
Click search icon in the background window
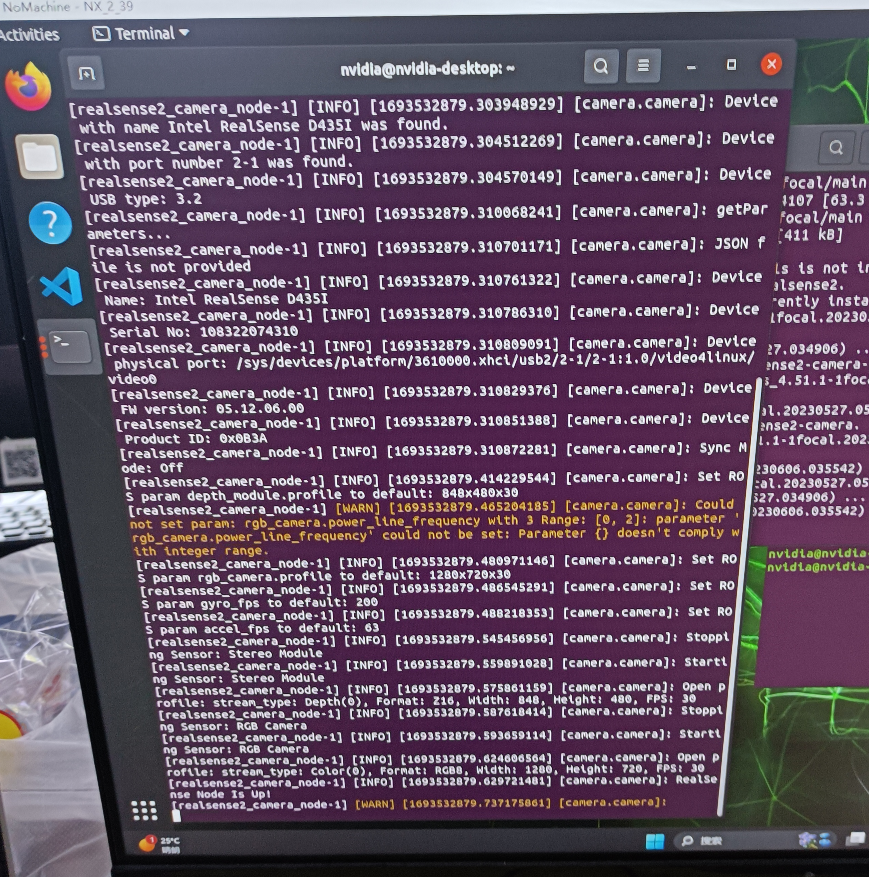click(836, 148)
